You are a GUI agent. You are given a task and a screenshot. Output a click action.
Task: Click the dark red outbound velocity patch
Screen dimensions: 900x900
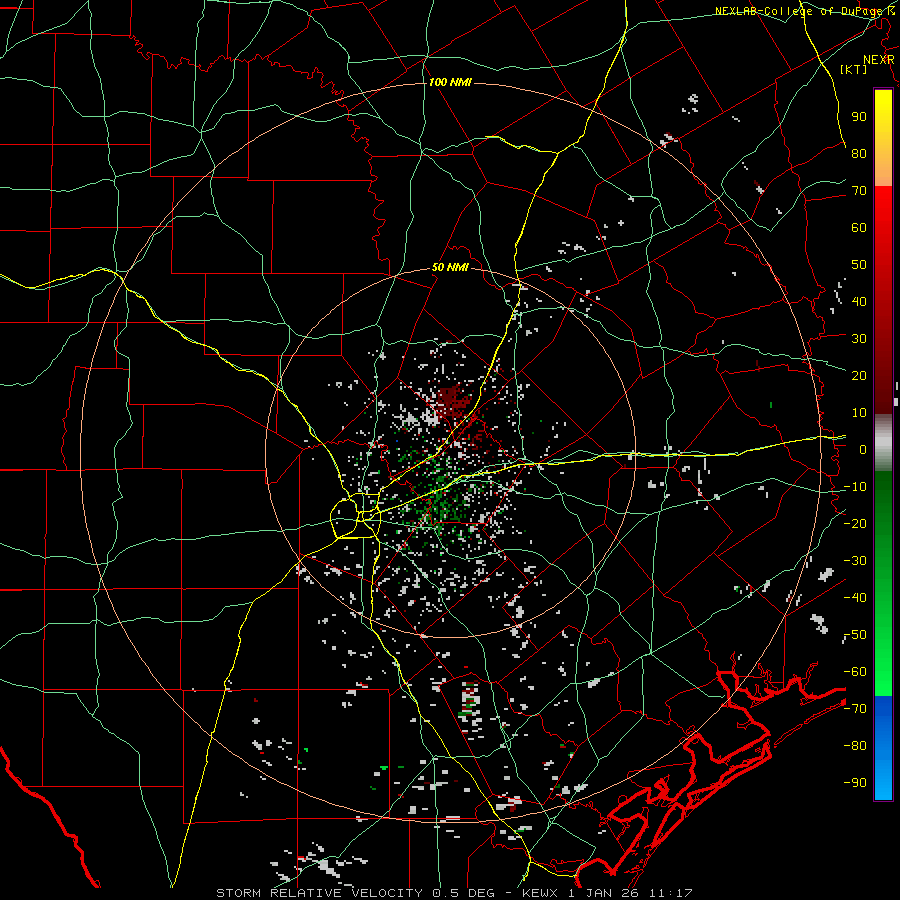453,402
